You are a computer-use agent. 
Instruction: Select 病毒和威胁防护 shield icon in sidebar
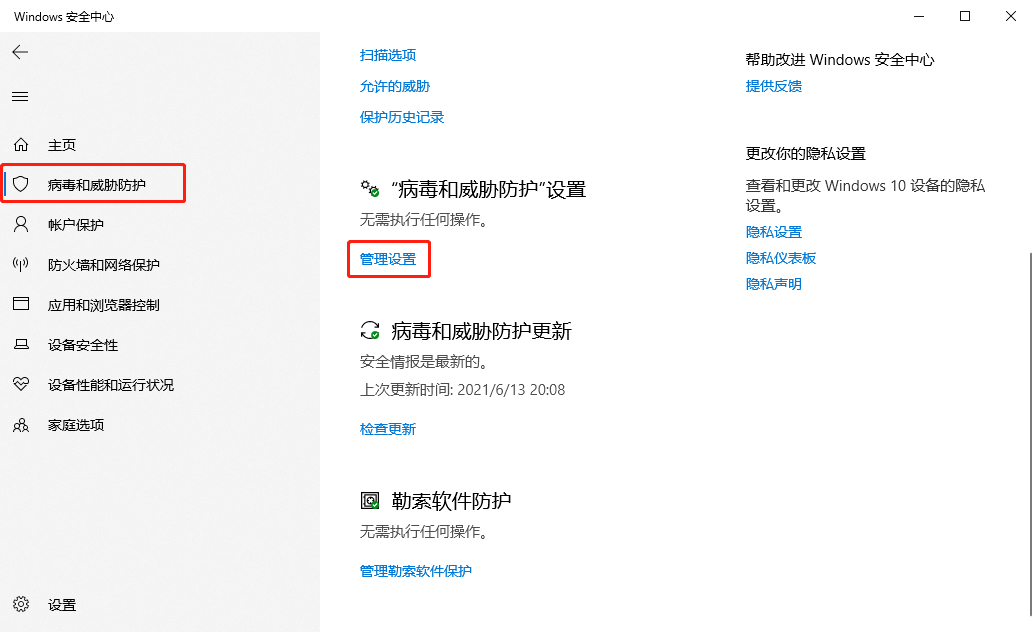(20, 183)
